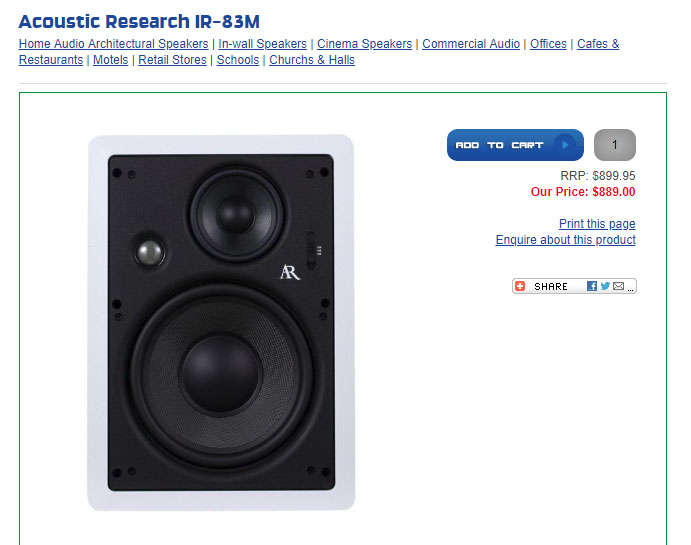Open the Commercial Audio link
This screenshot has height=545, width=691.
point(471,44)
